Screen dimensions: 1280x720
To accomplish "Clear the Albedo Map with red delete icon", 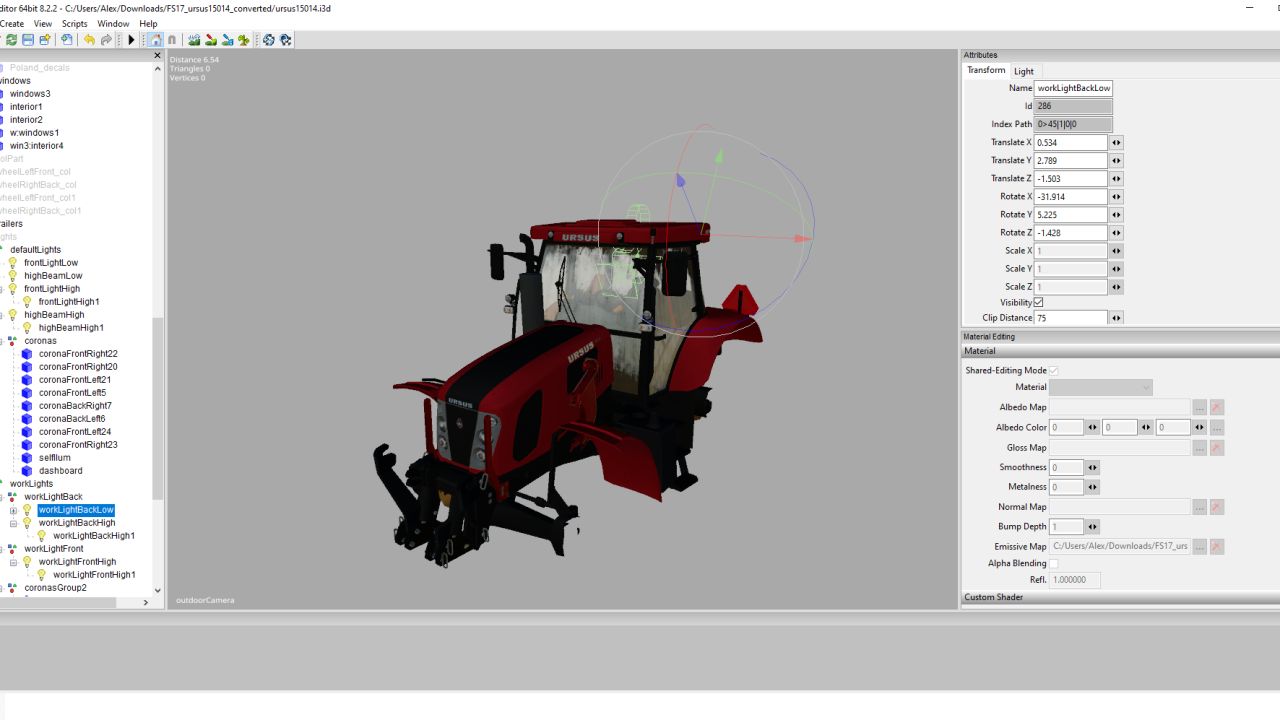I will pos(1217,407).
